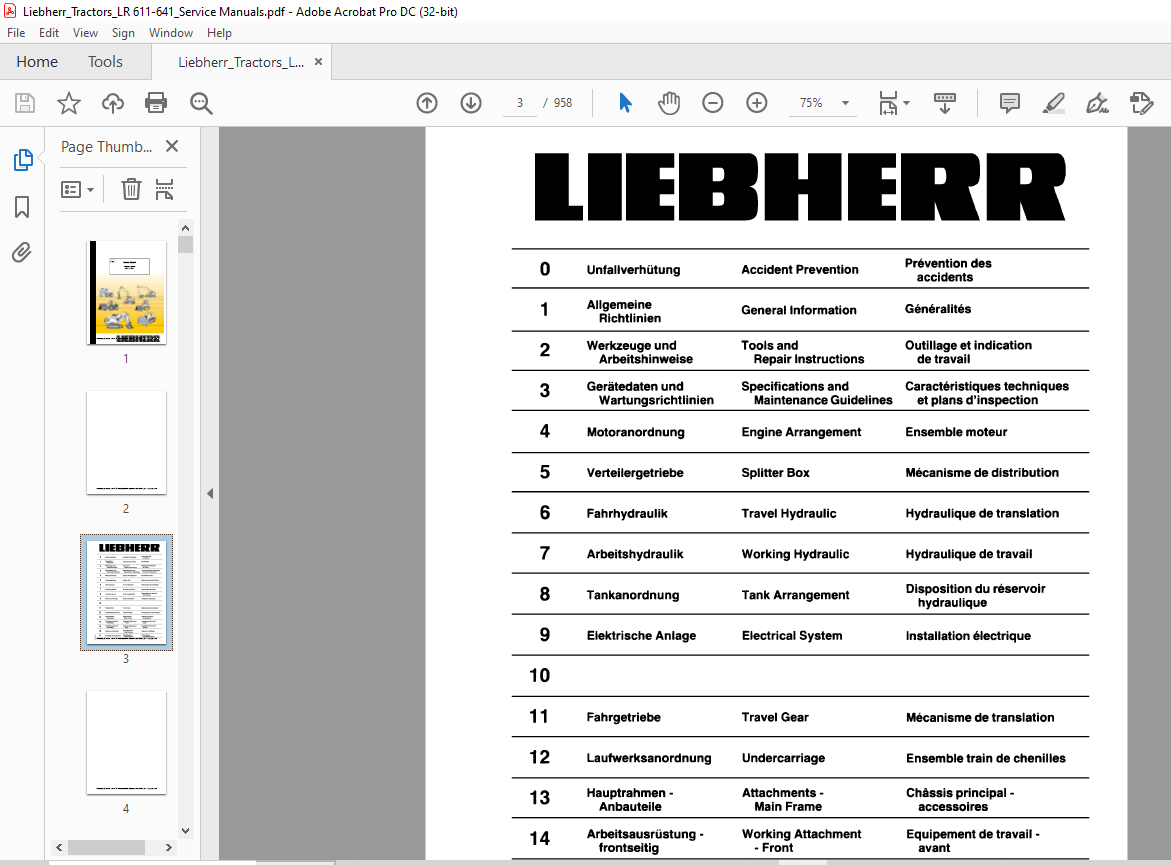The height and width of the screenshot is (865, 1171).
Task: Click 'General Information' text
Action: click(x=798, y=310)
